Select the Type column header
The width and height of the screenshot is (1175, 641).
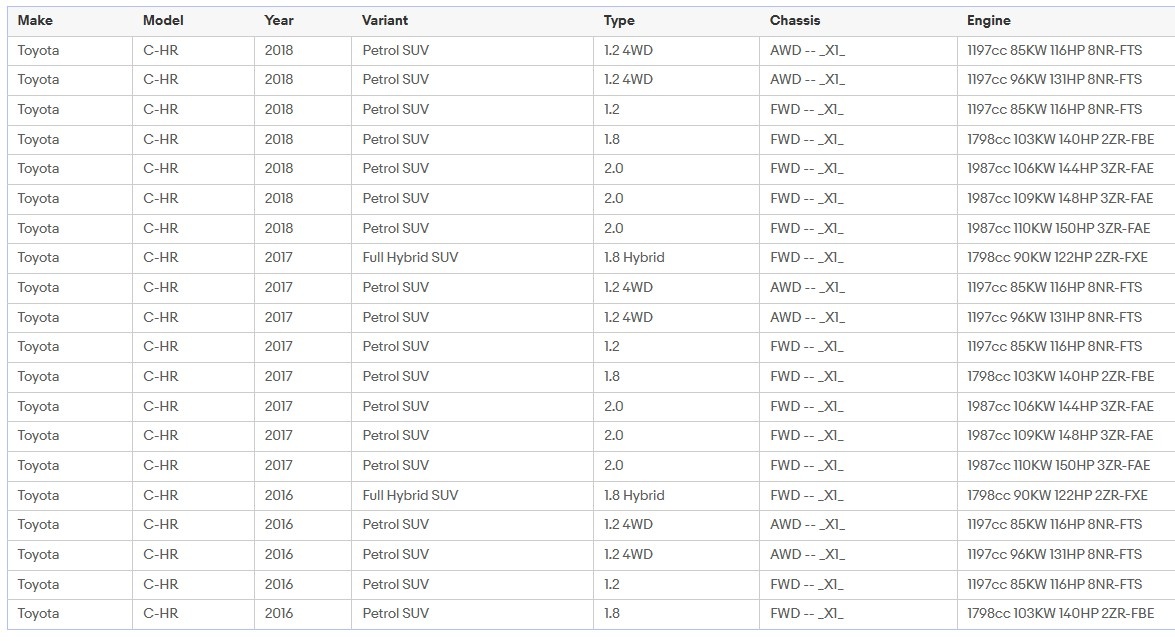[619, 20]
